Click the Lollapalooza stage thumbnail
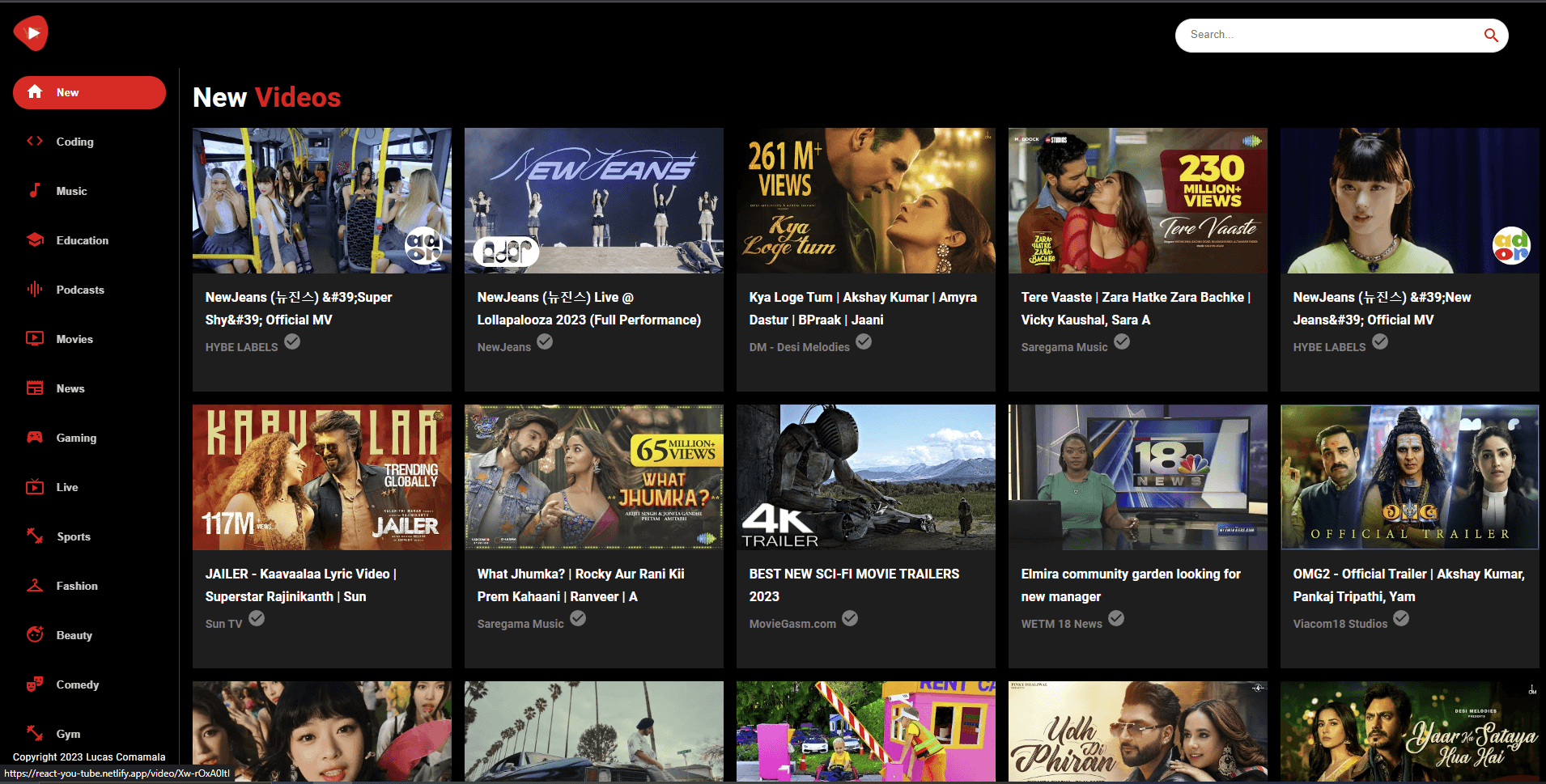Screen dimensions: 1546x784 [594, 201]
